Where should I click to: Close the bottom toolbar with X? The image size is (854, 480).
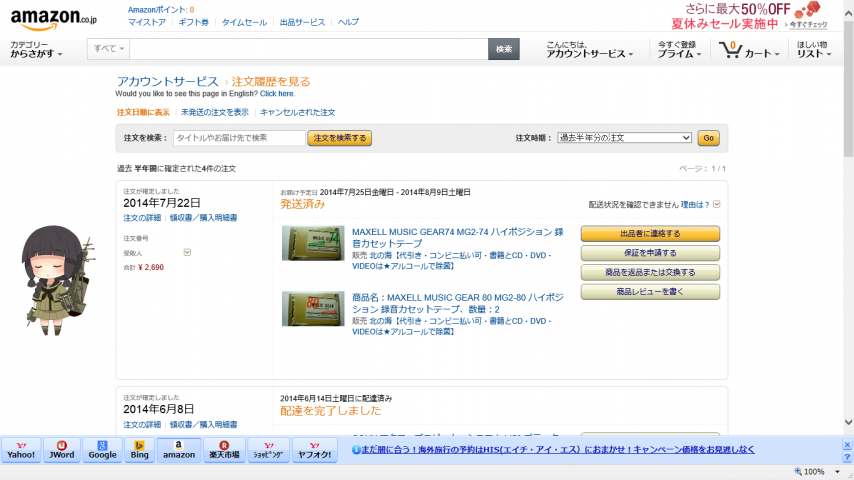coord(847,445)
